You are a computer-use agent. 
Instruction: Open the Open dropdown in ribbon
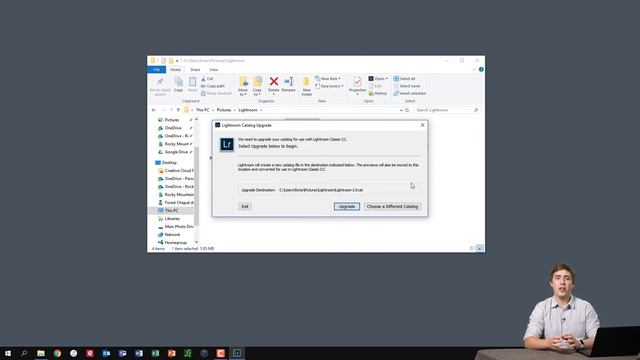378,78
